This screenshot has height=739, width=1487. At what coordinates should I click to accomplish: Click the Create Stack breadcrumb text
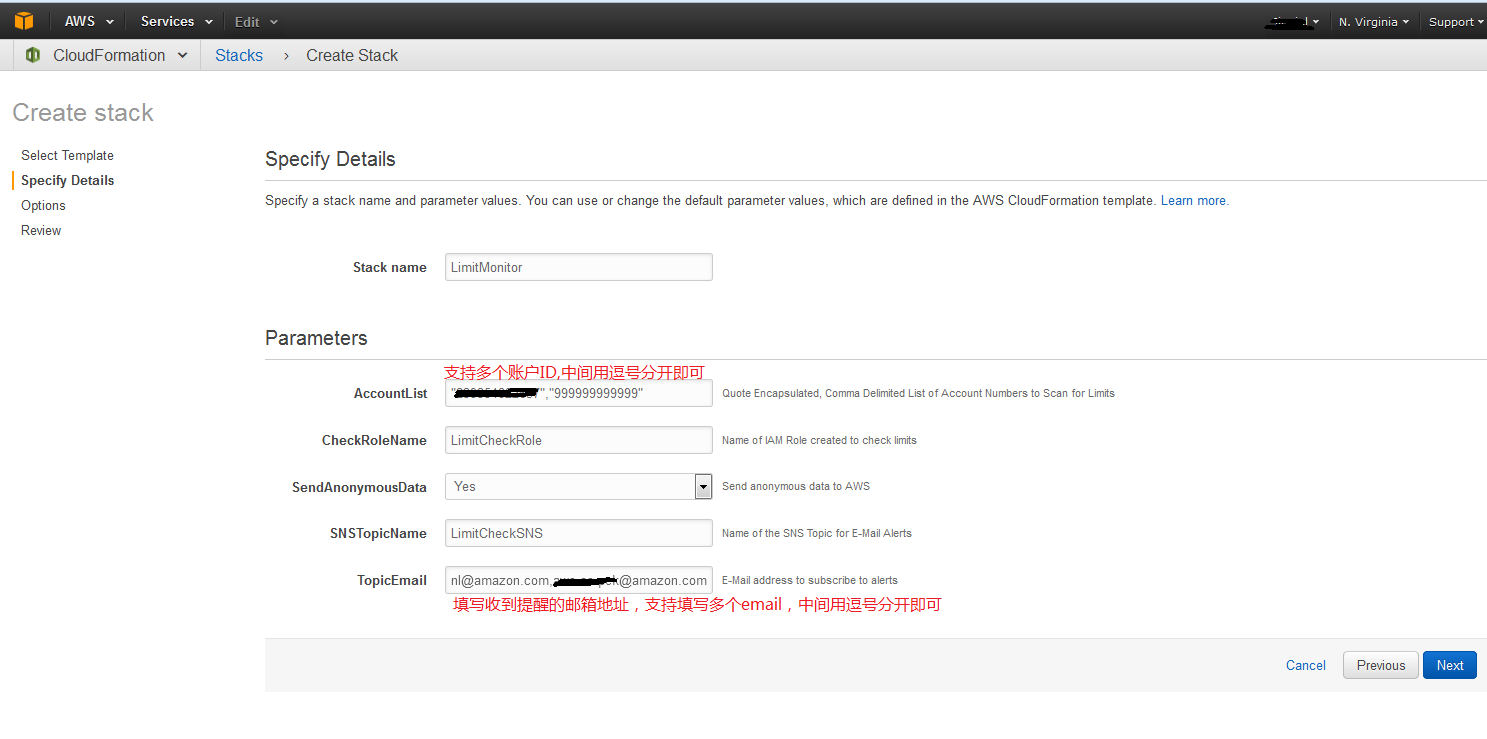pyautogui.click(x=352, y=55)
